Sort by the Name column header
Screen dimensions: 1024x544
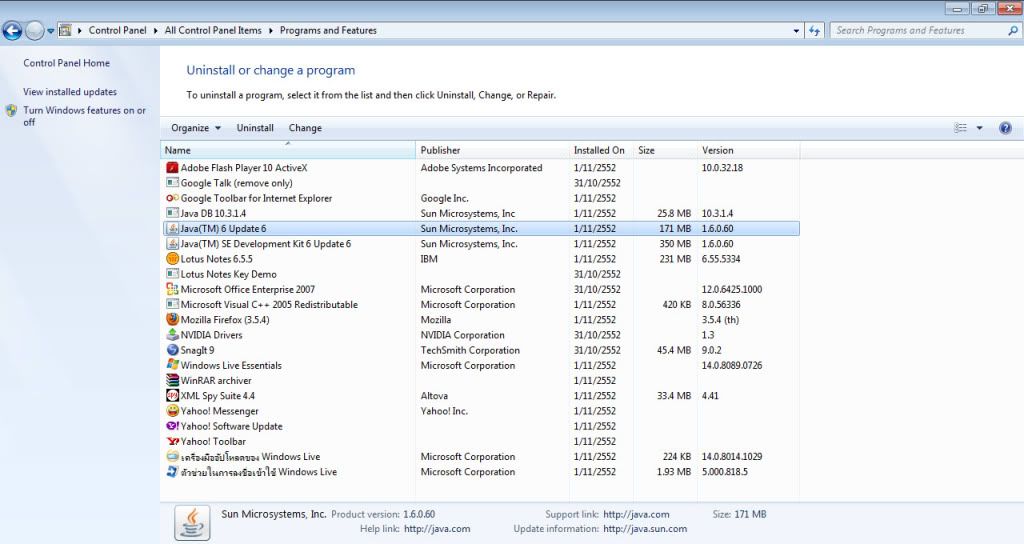287,150
